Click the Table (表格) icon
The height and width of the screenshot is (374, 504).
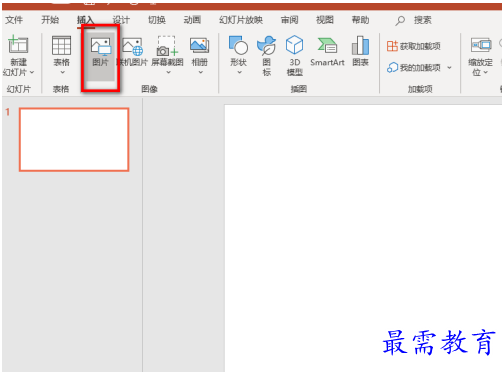(62, 45)
